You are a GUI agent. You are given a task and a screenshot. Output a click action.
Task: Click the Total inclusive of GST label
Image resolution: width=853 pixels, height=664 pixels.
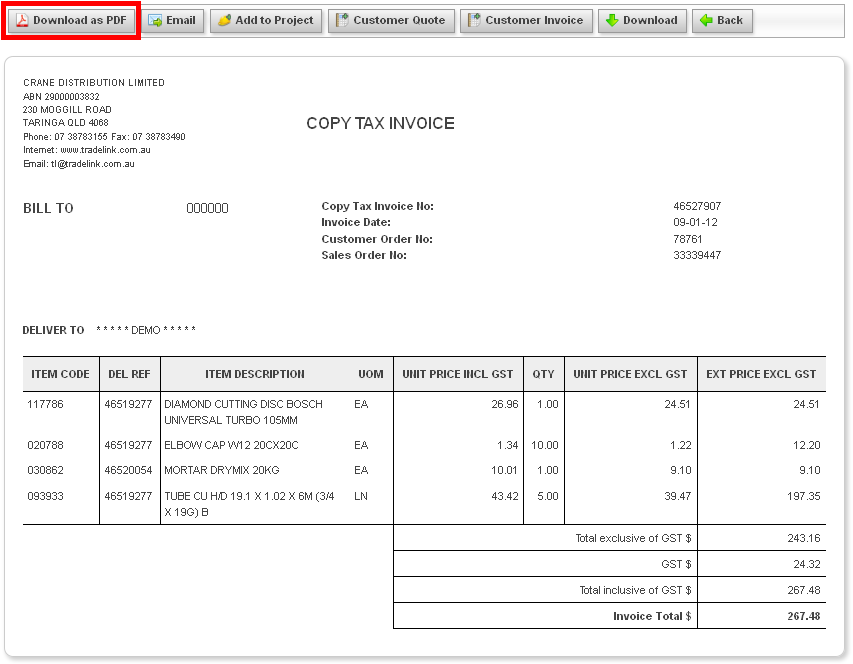click(635, 590)
